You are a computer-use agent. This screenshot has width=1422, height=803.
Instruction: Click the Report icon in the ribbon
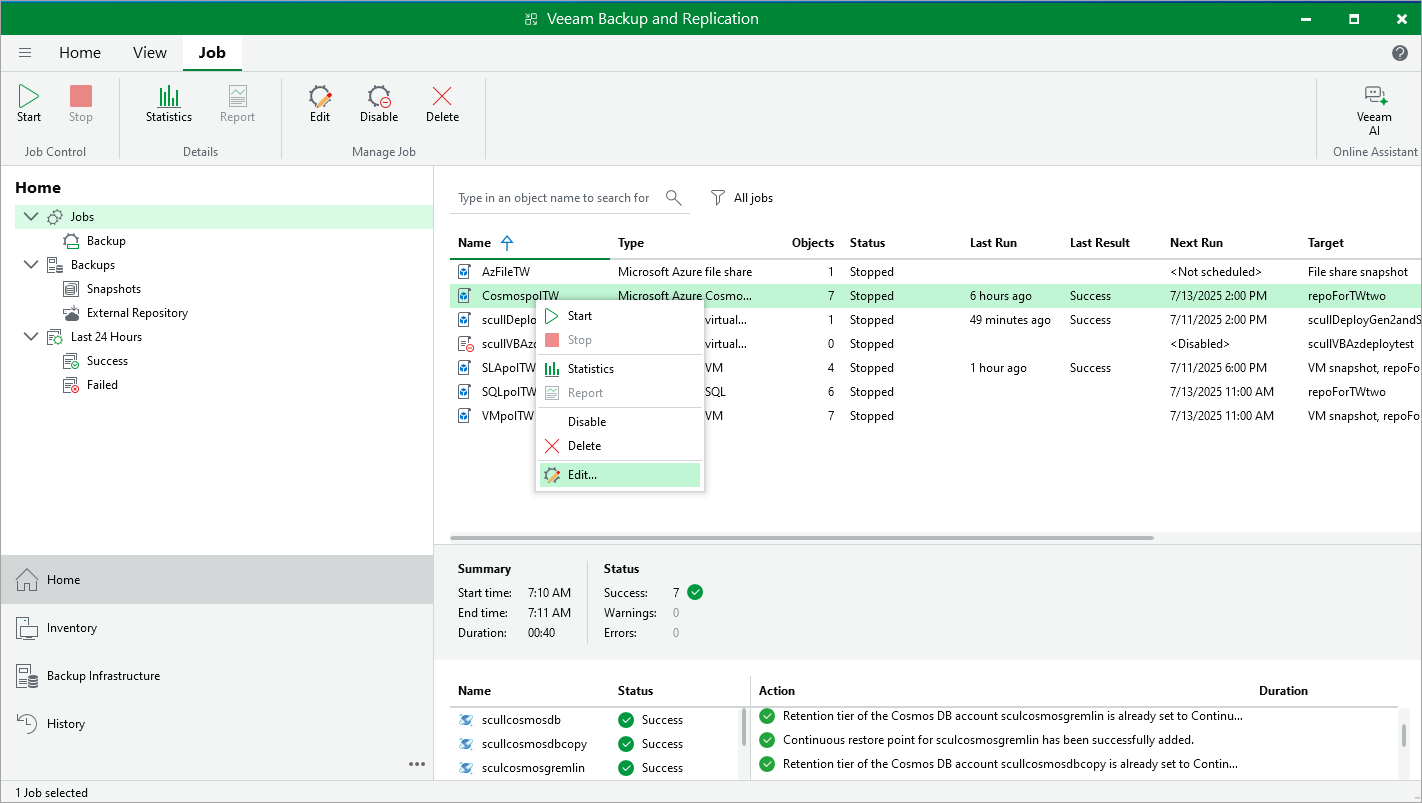coord(238,96)
